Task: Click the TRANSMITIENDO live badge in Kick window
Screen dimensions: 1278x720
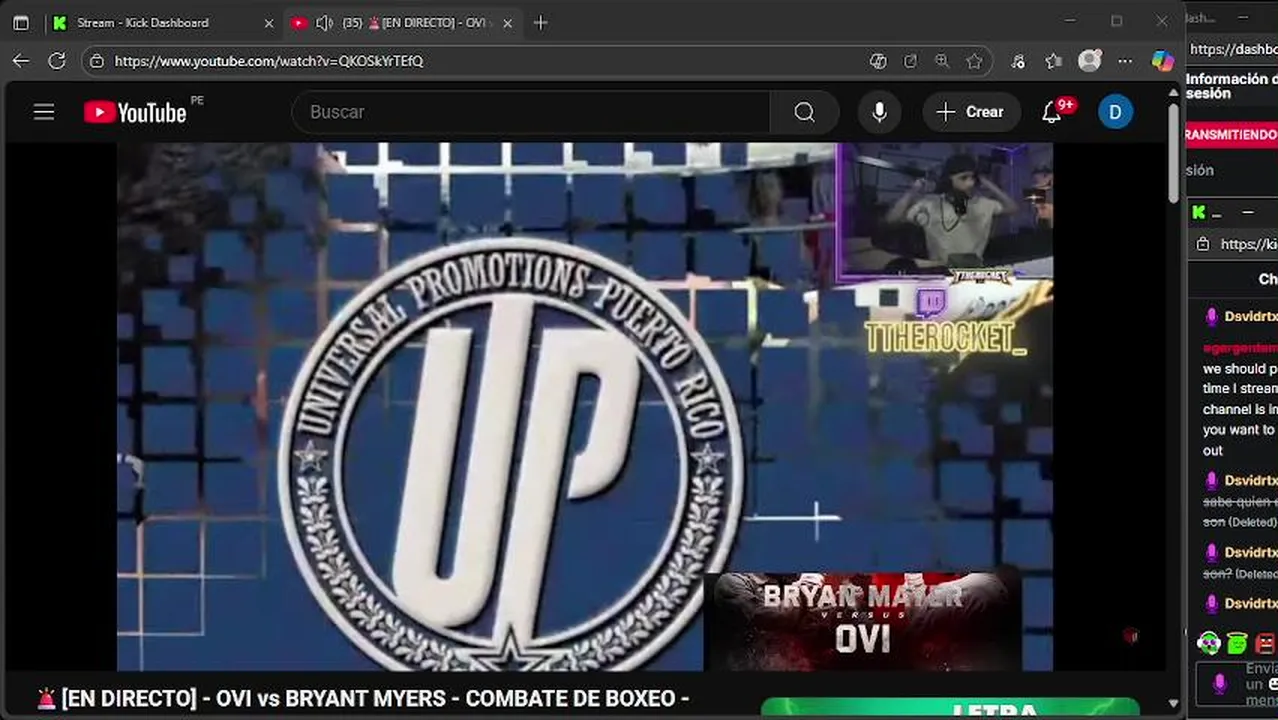Action: [x=1231, y=134]
